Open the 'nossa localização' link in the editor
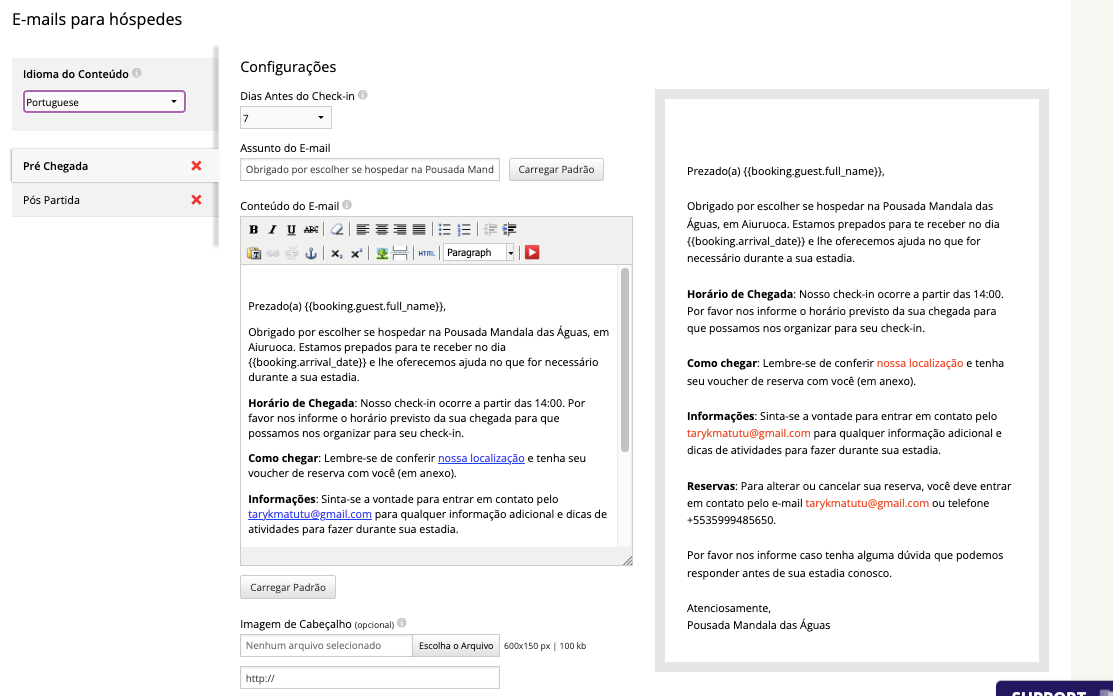Screen dimensions: 1113x696 click(x=481, y=458)
